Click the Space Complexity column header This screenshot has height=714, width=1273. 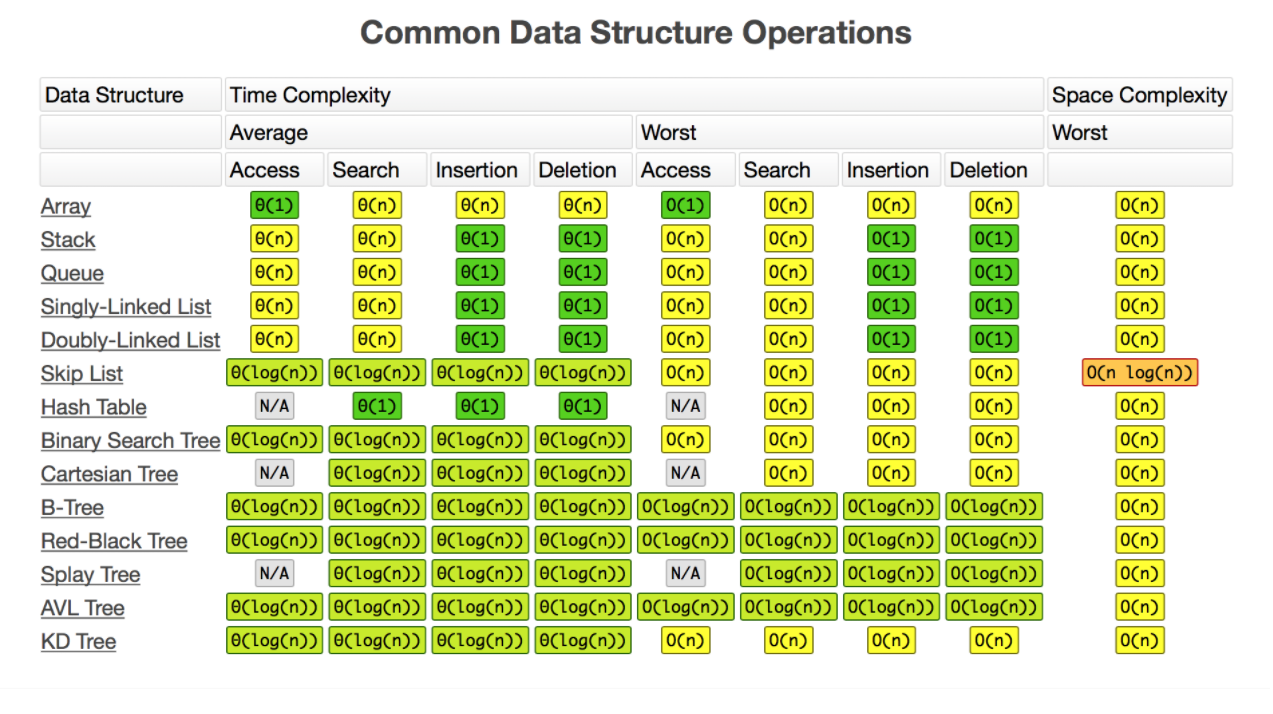click(1139, 96)
